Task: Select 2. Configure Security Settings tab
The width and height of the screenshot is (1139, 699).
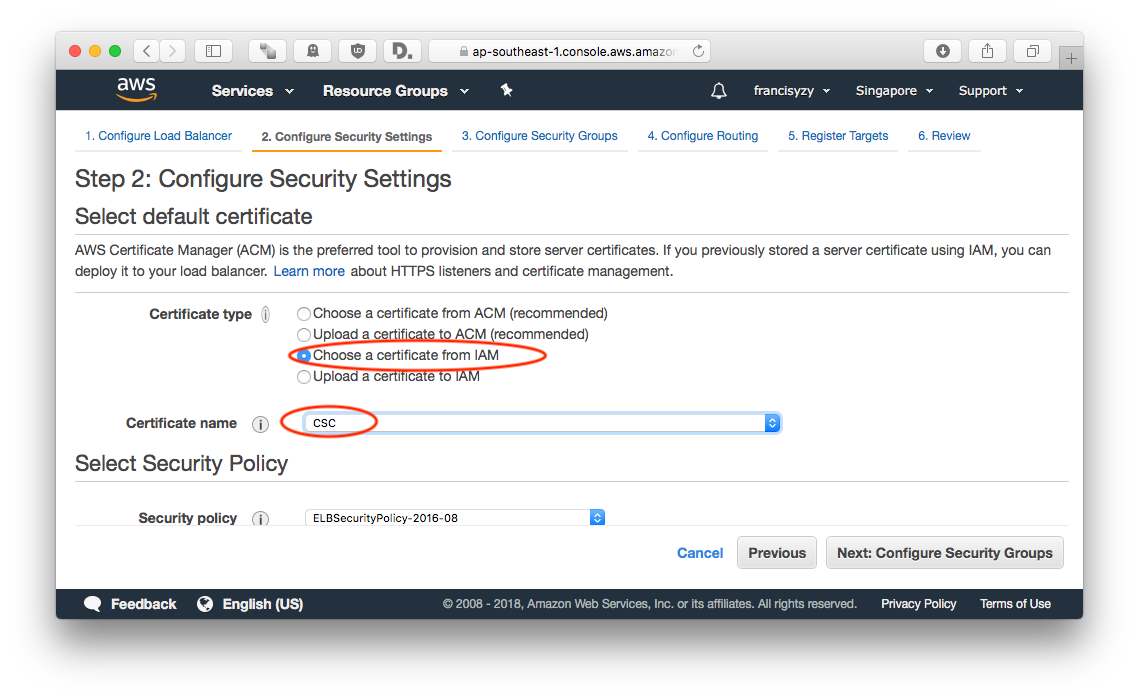Action: tap(346, 137)
